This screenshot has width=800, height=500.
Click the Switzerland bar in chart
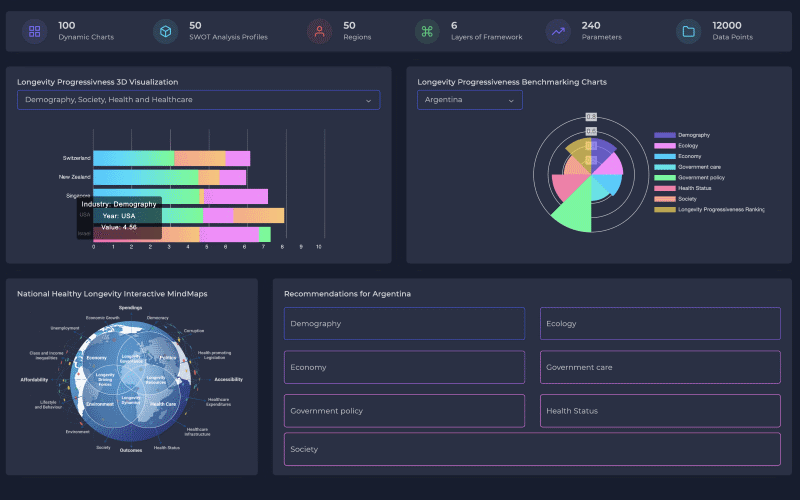coord(171,158)
